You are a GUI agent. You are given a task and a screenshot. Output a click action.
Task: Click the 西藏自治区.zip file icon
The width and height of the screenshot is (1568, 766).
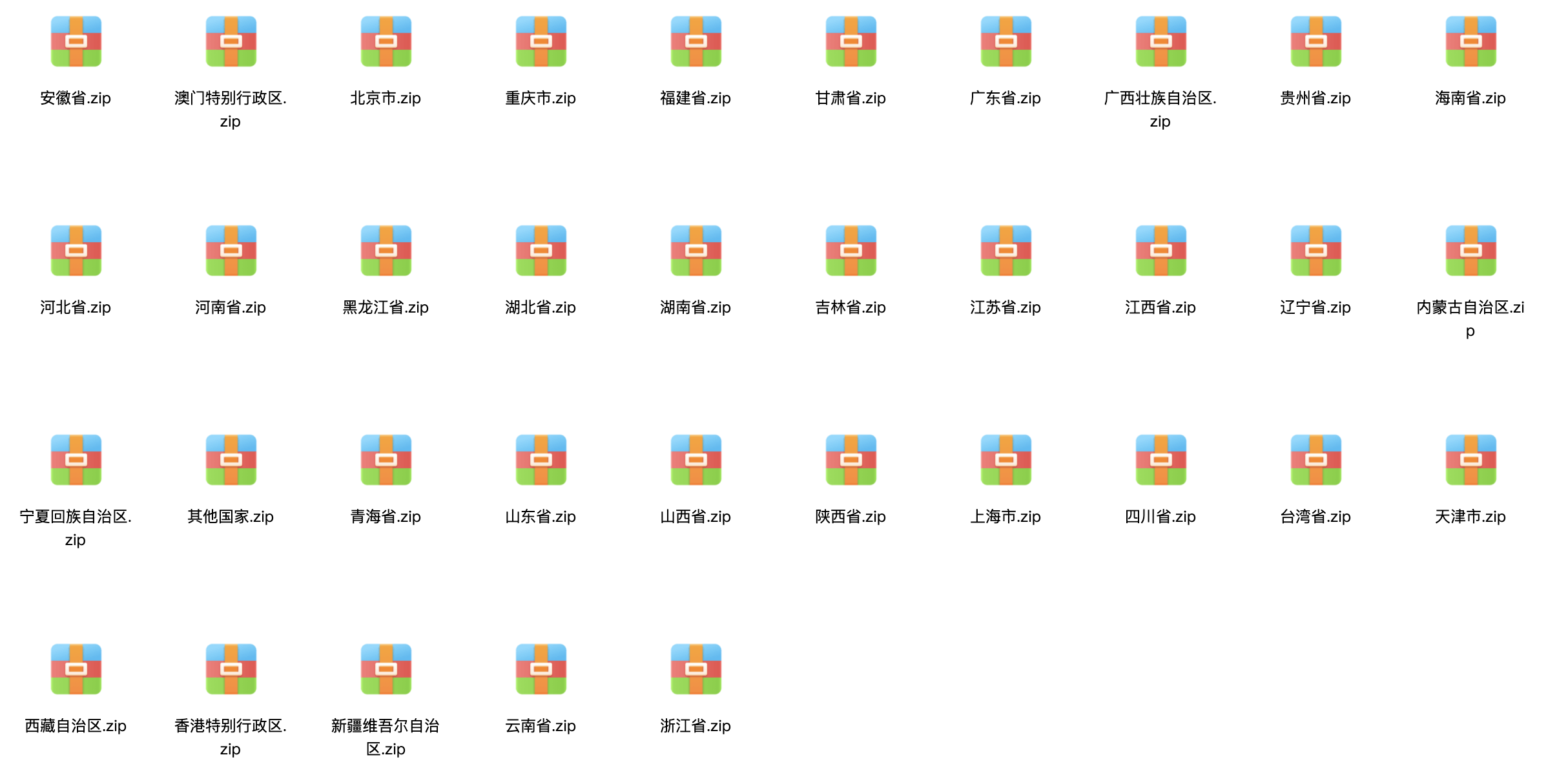(76, 669)
